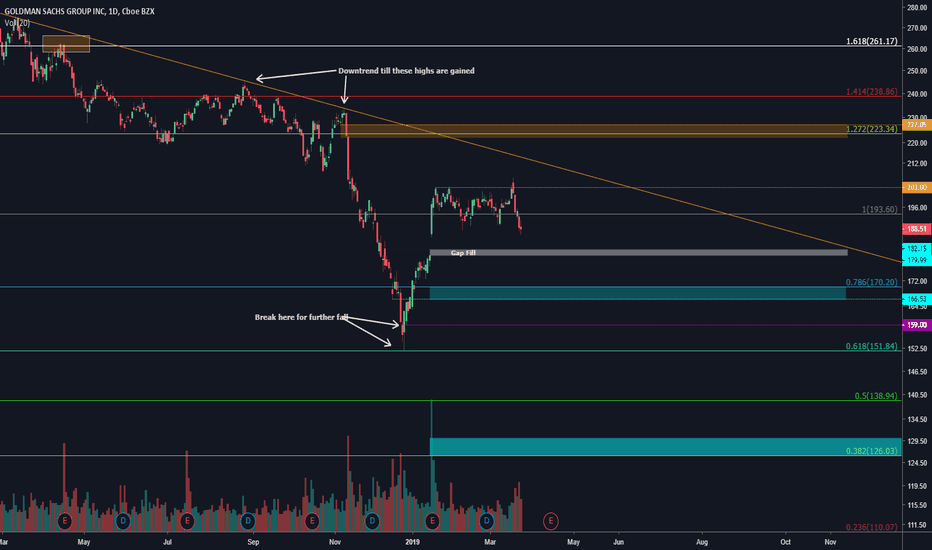
Task: Click the Oct label on time axis
Action: point(785,542)
